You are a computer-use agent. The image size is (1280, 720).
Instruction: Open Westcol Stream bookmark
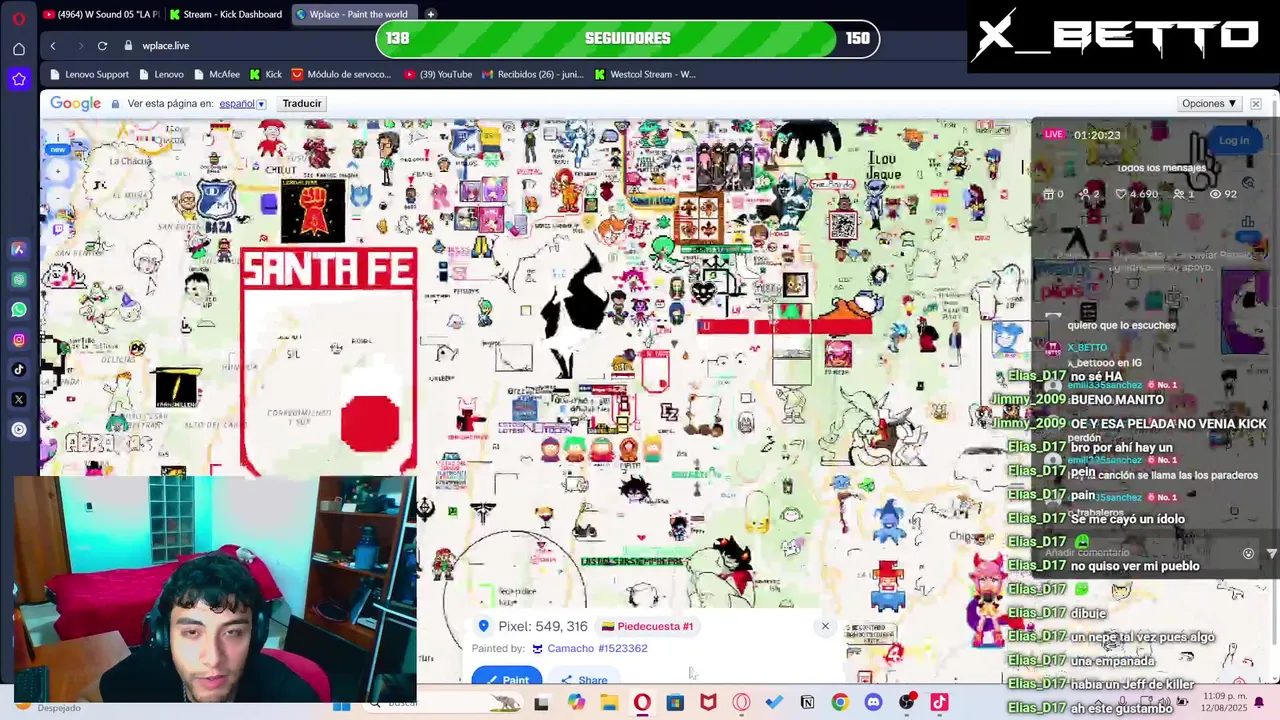[645, 74]
